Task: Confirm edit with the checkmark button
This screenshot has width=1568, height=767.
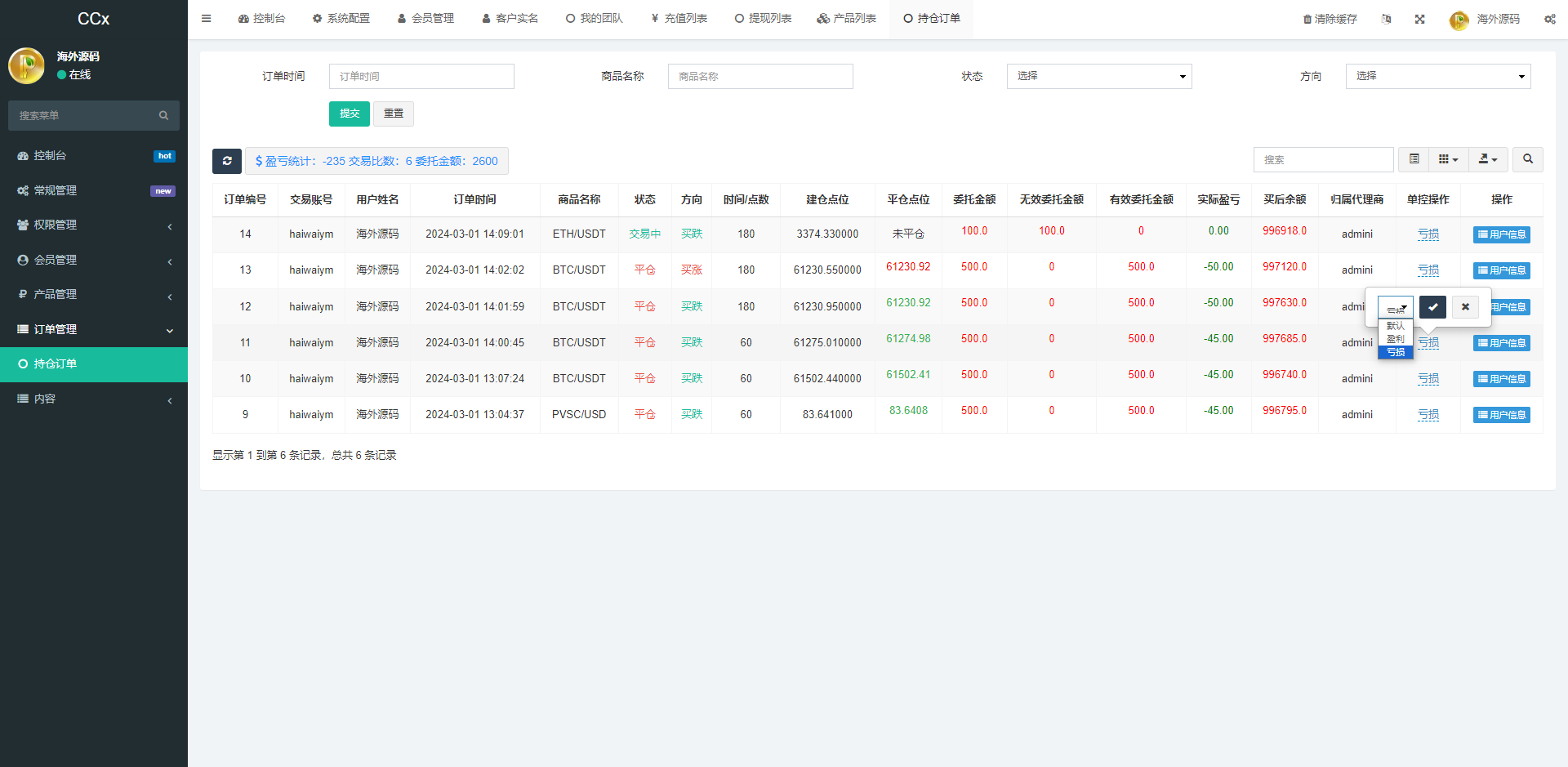Action: tap(1432, 307)
